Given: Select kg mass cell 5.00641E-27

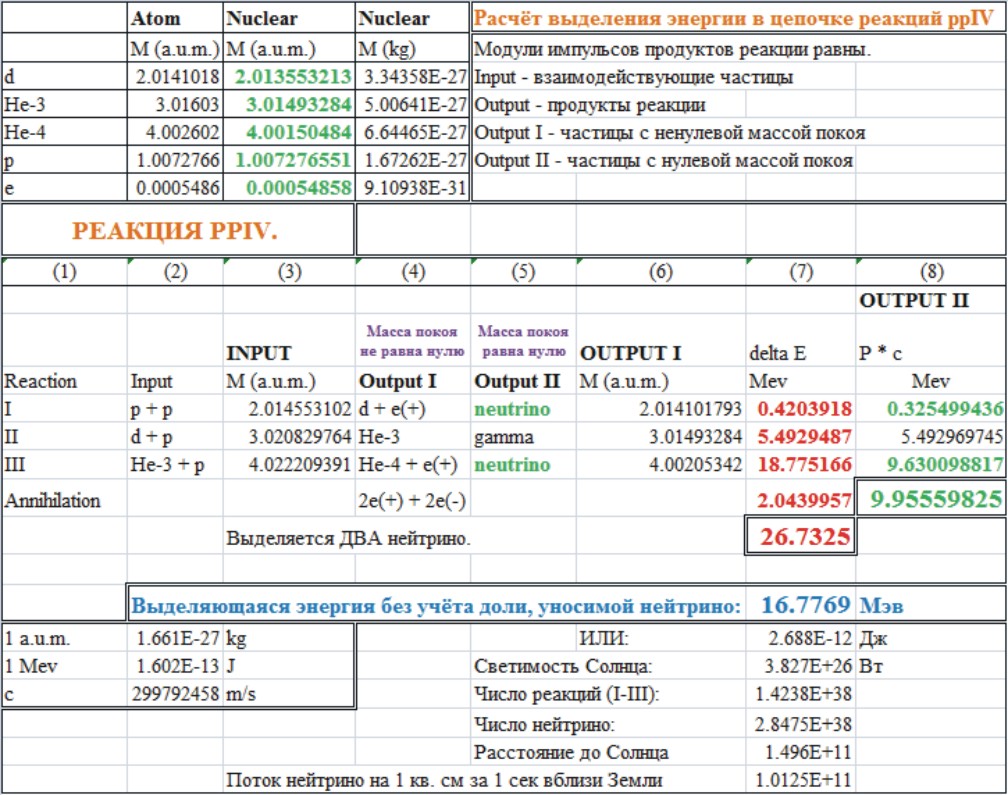Looking at the screenshot, I should tap(413, 105).
